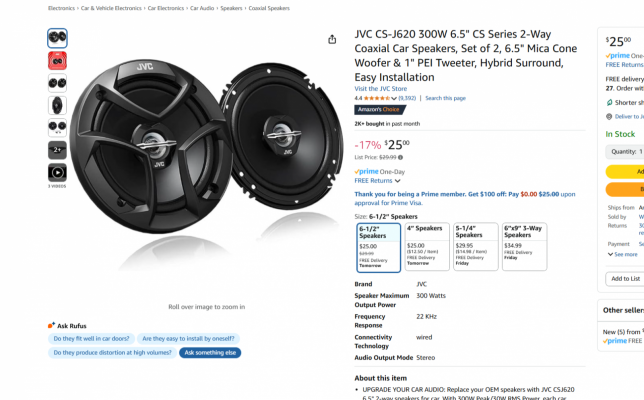The image size is (644, 400).
Task: Open the Quantity dropdown
Action: [624, 151]
